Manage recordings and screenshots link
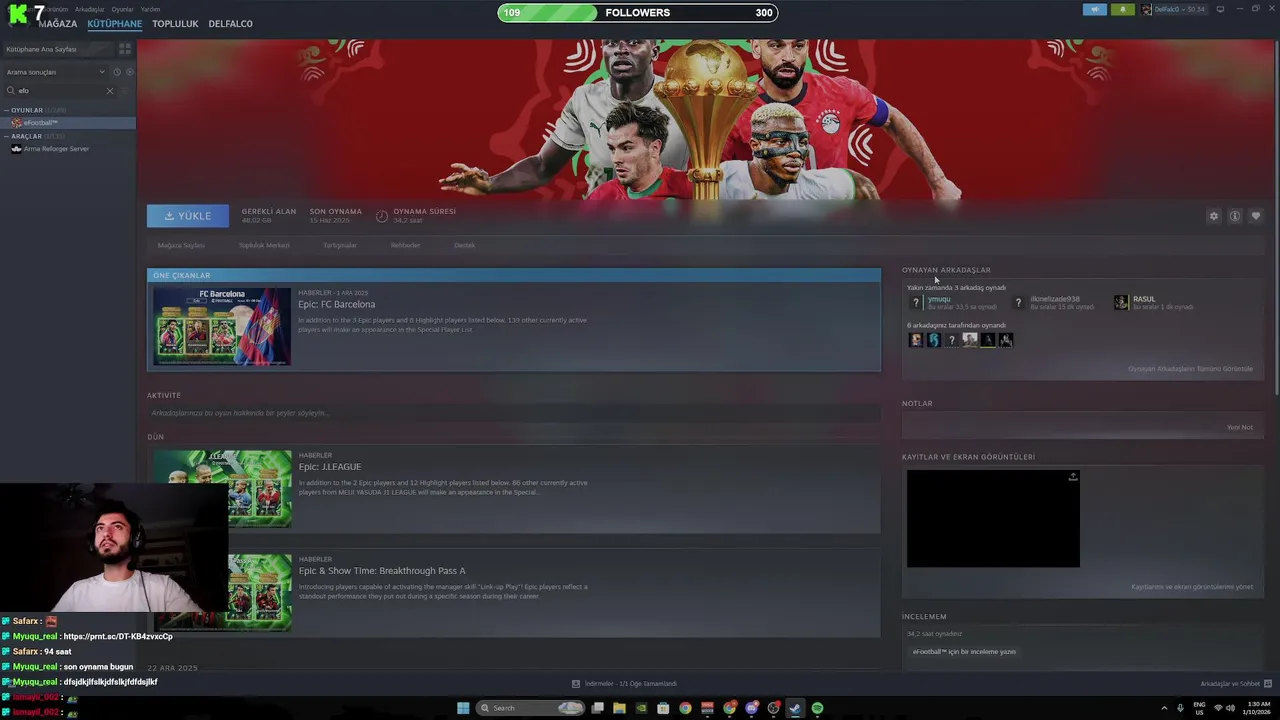The height and width of the screenshot is (720, 1280). tap(1192, 587)
